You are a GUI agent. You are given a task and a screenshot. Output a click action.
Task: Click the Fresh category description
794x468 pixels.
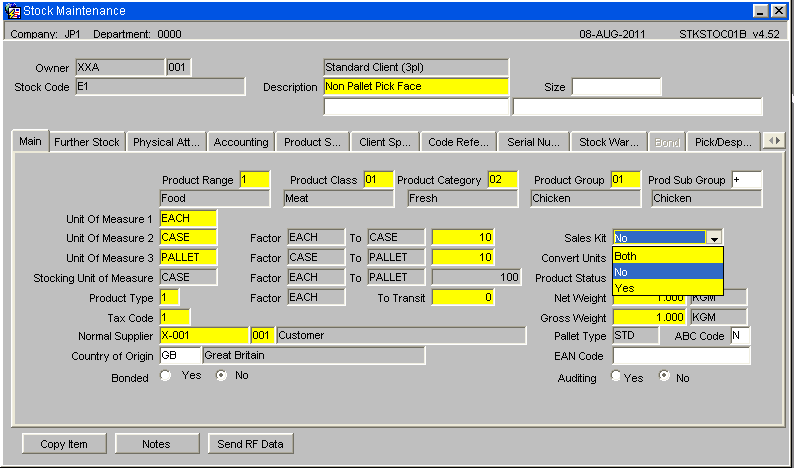[x=463, y=199]
